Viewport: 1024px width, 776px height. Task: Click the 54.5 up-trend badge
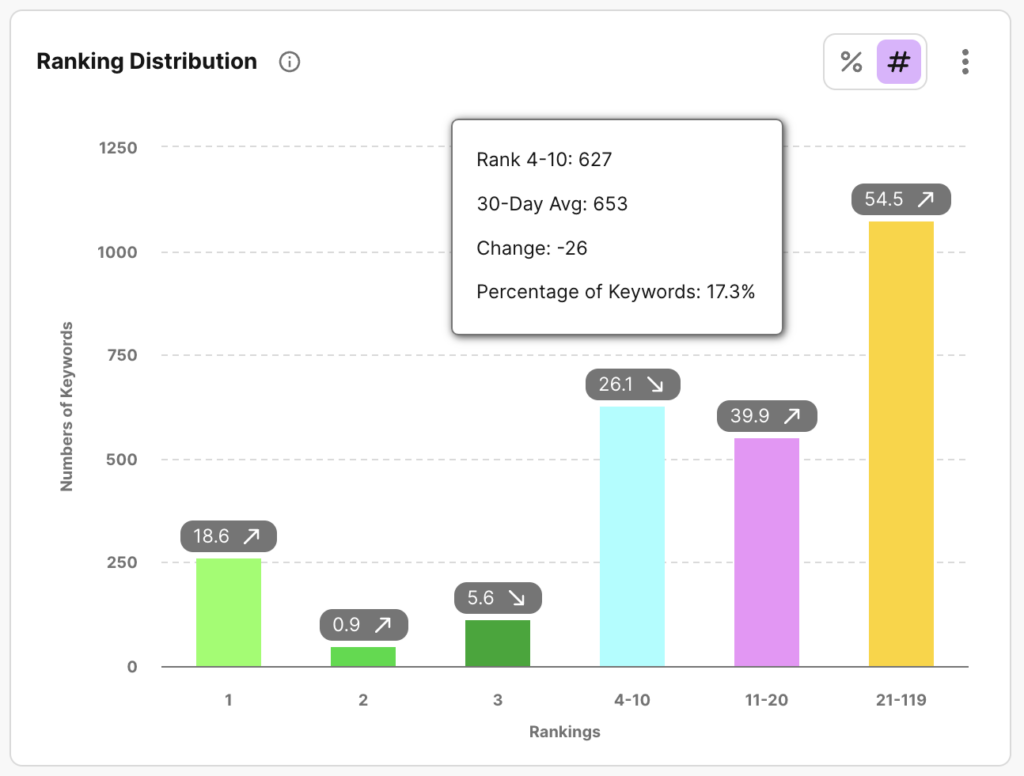901,199
